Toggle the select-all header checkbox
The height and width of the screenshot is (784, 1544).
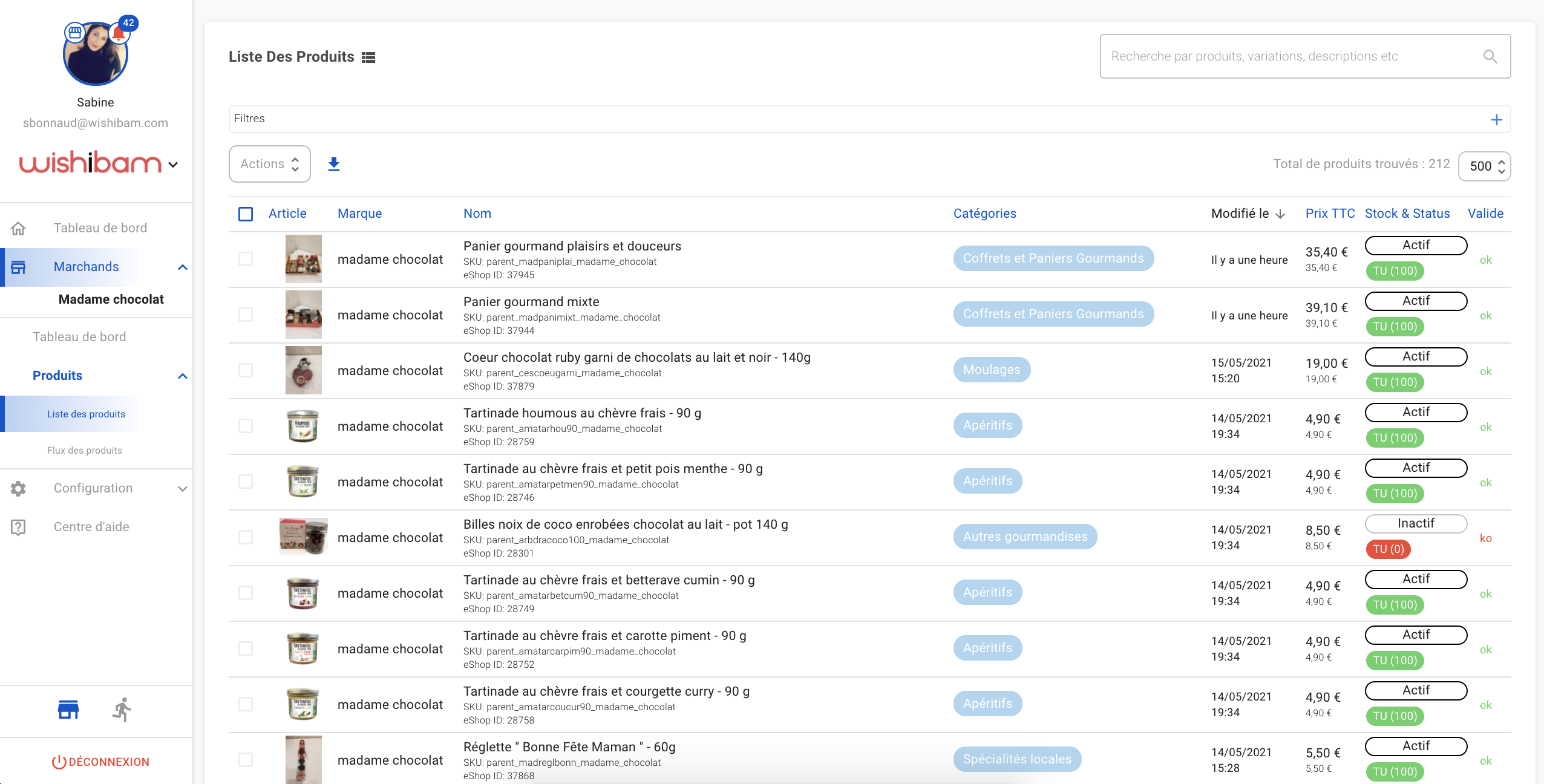click(x=246, y=214)
